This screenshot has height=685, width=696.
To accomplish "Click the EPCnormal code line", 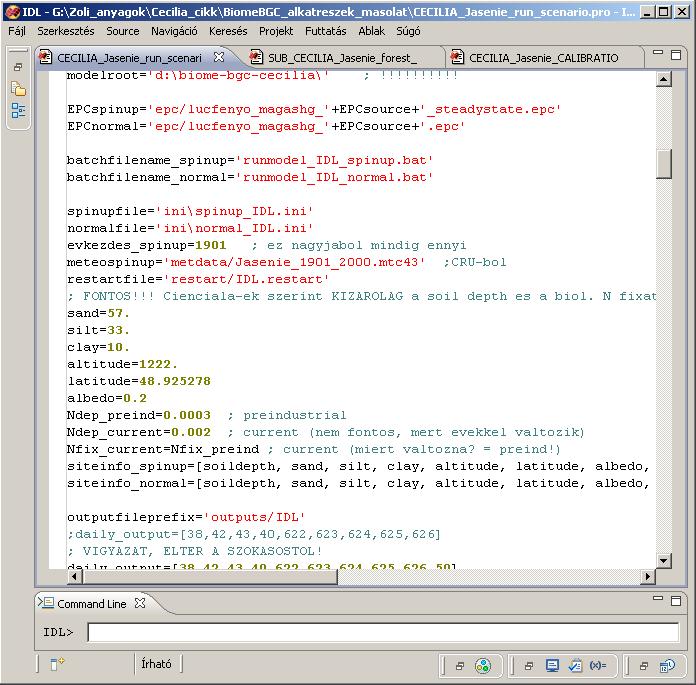I will (266, 127).
